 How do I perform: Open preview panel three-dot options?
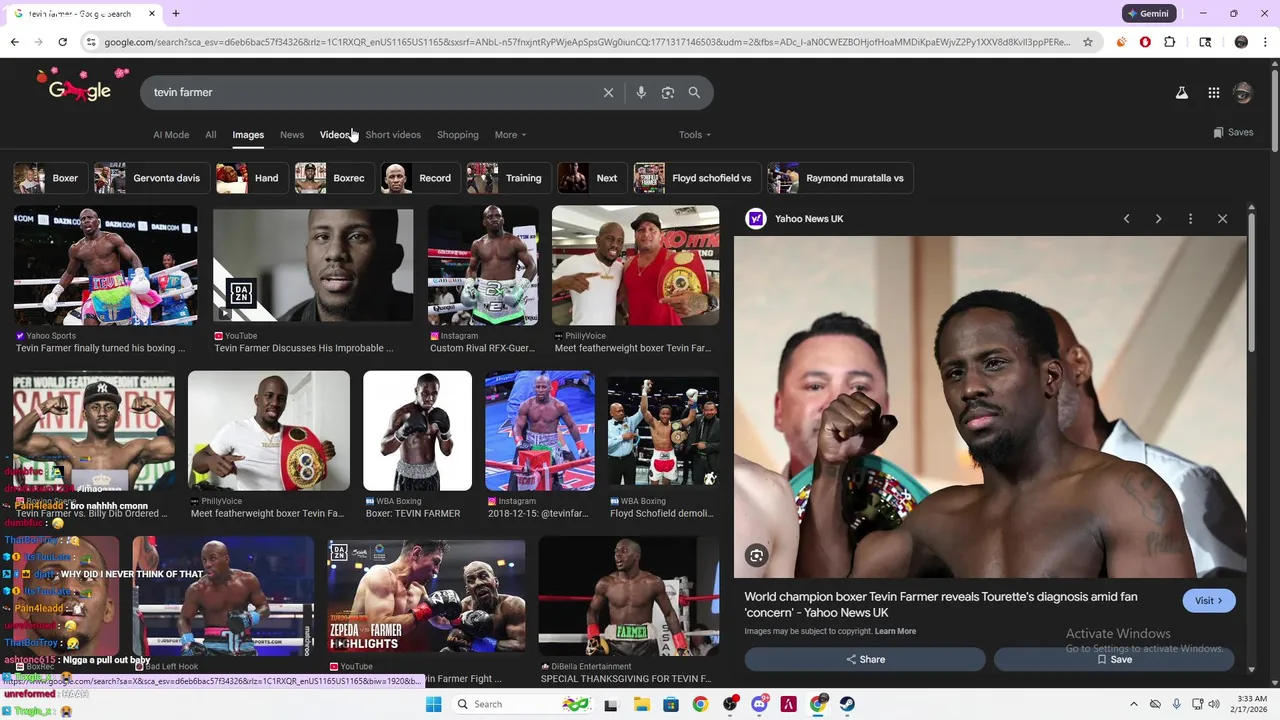coord(1190,219)
